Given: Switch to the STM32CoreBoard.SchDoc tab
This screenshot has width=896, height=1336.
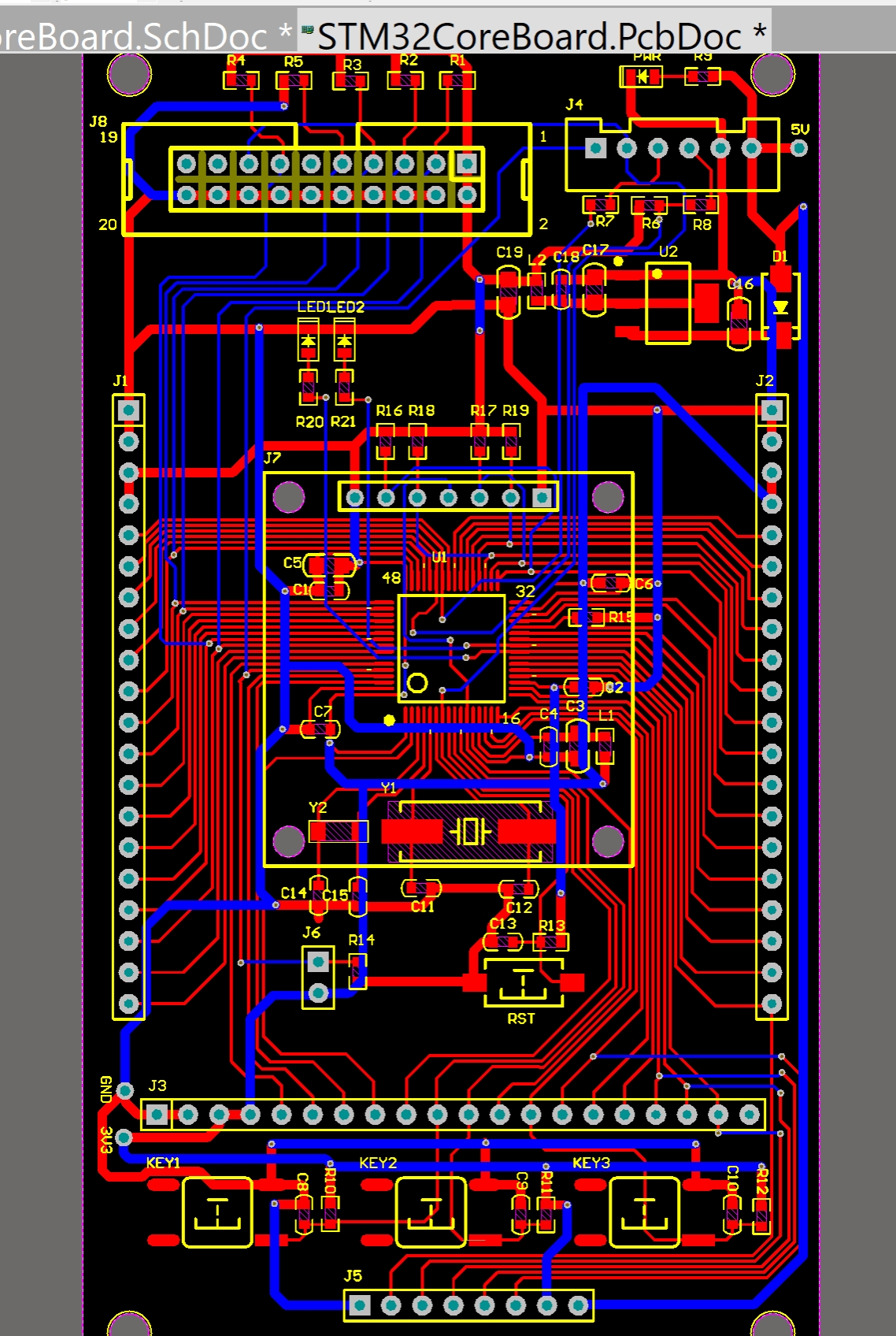Looking at the screenshot, I should (142, 35).
